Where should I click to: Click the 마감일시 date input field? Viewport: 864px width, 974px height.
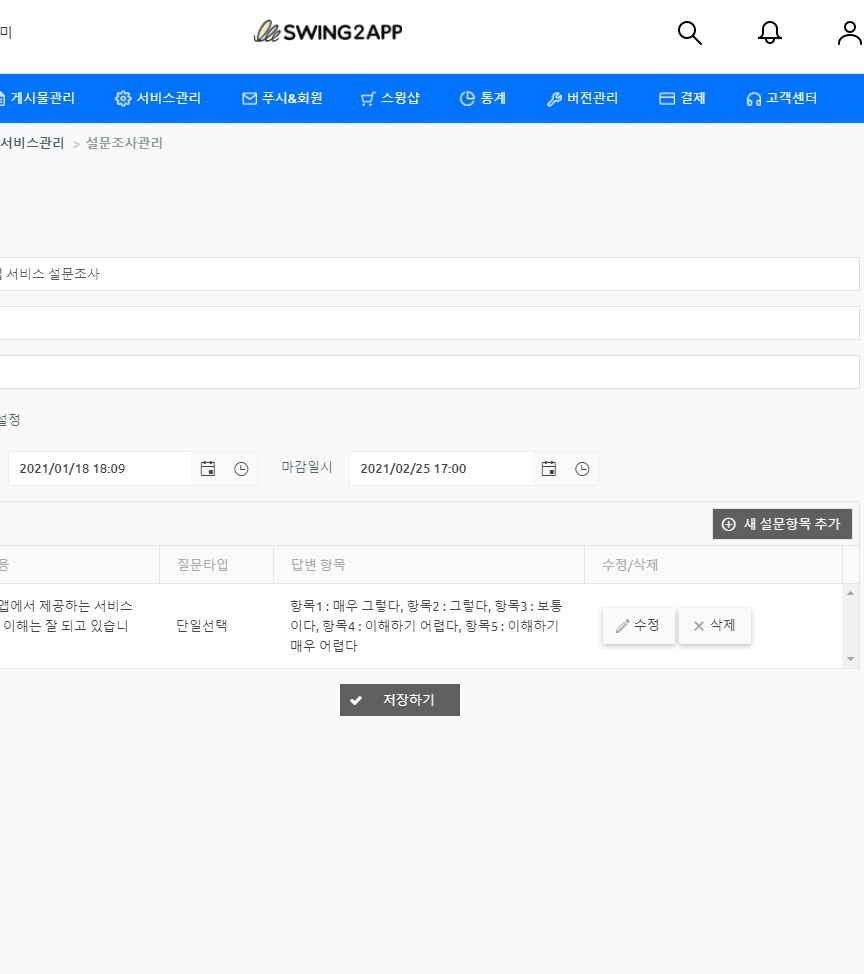click(x=440, y=469)
